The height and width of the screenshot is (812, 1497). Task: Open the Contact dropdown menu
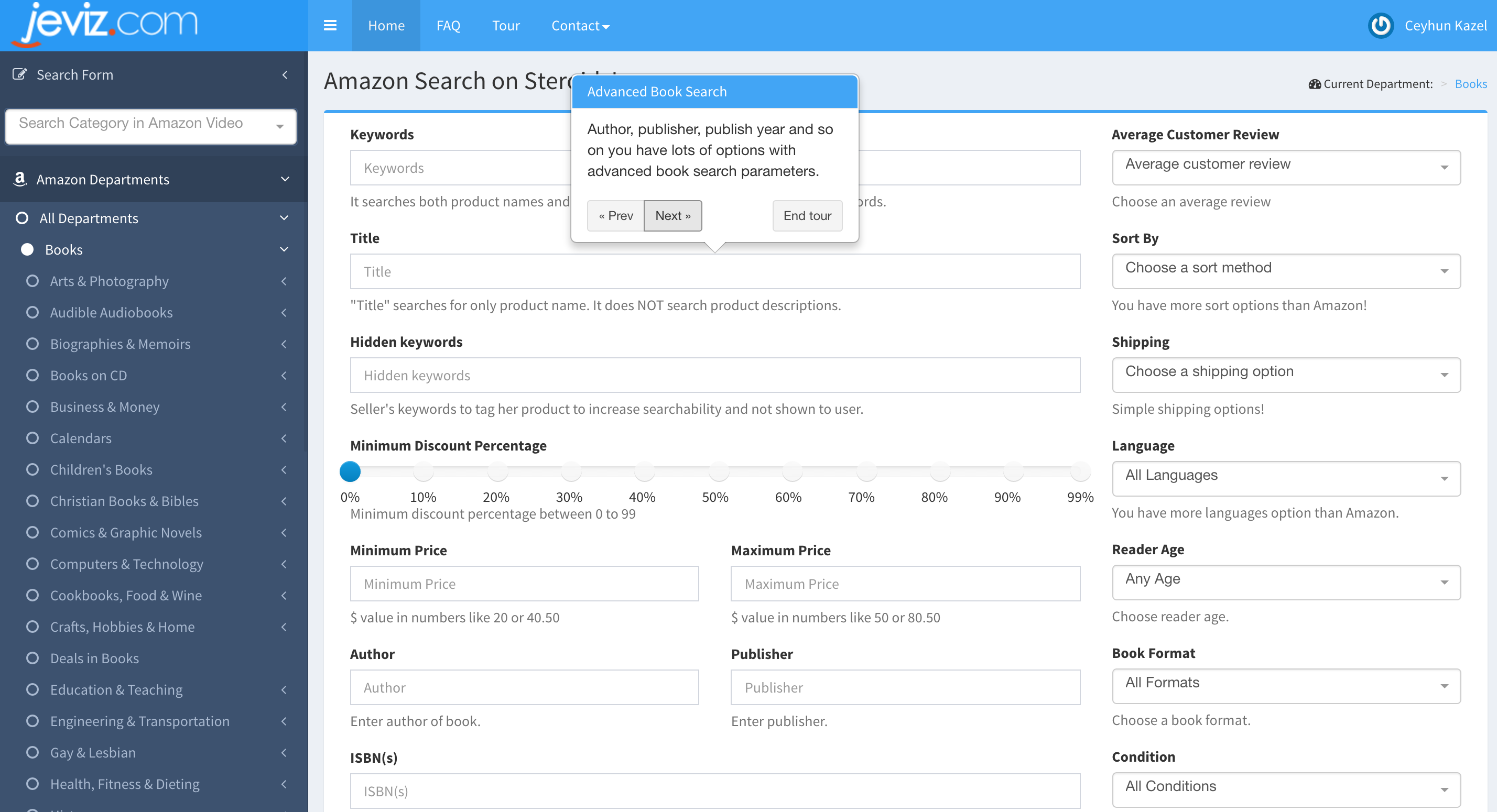pos(580,26)
